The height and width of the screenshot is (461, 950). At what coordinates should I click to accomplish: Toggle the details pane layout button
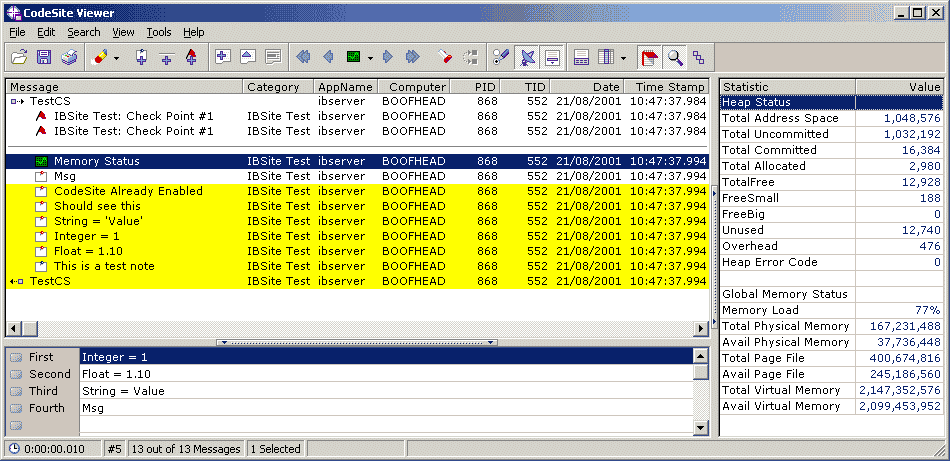581,57
